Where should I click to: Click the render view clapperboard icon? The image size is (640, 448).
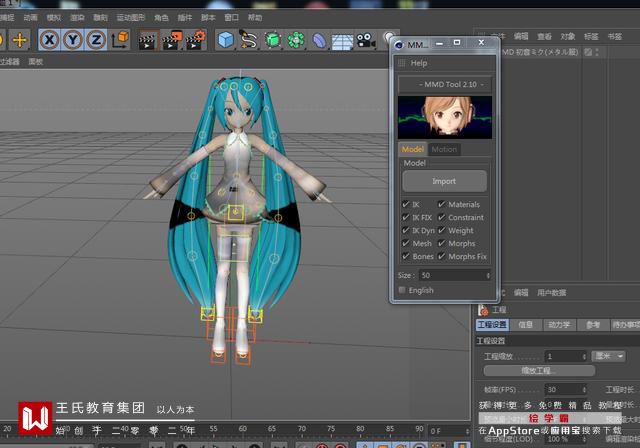click(x=148, y=40)
